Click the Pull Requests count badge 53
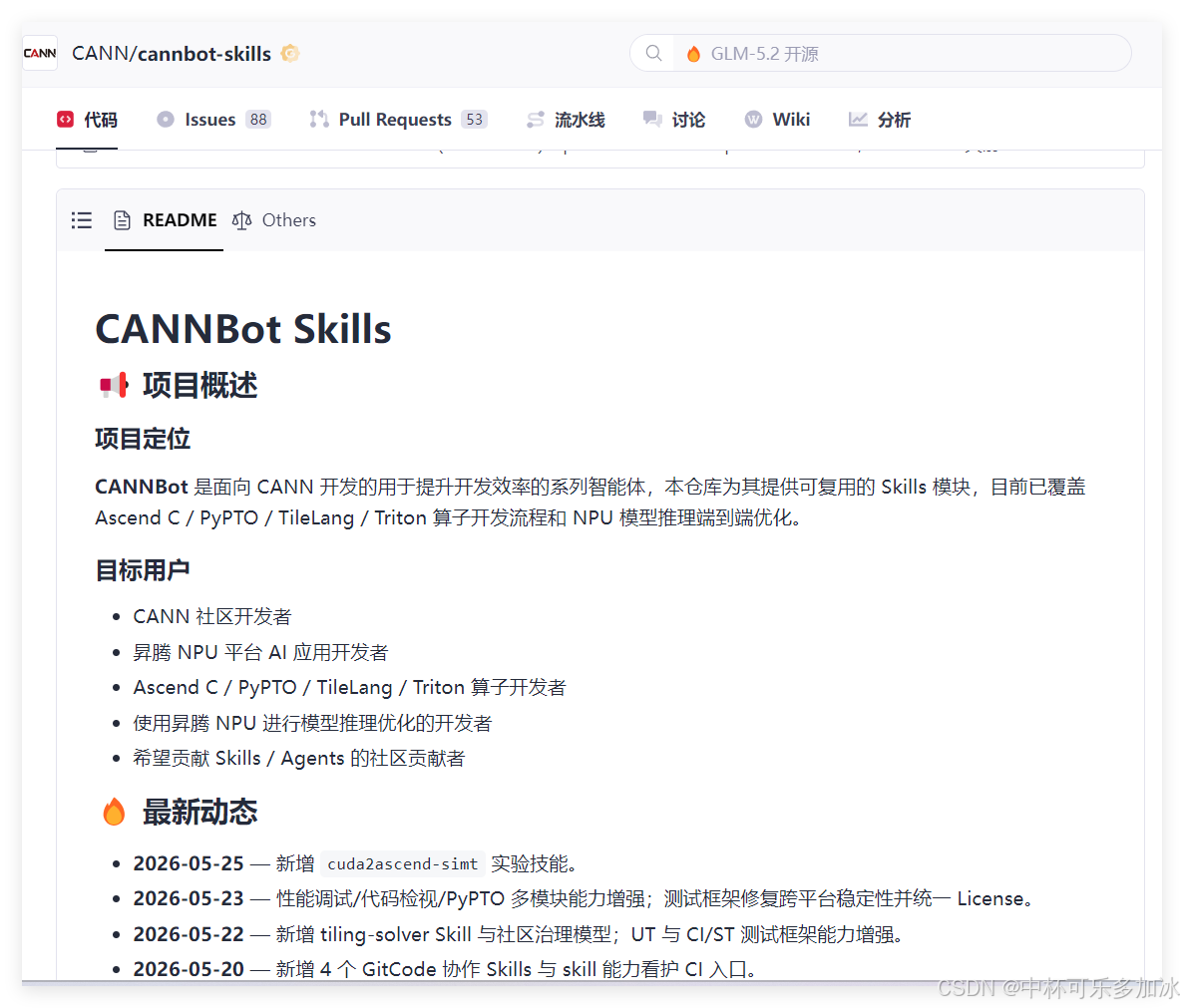The image size is (1184, 1008). 474,120
